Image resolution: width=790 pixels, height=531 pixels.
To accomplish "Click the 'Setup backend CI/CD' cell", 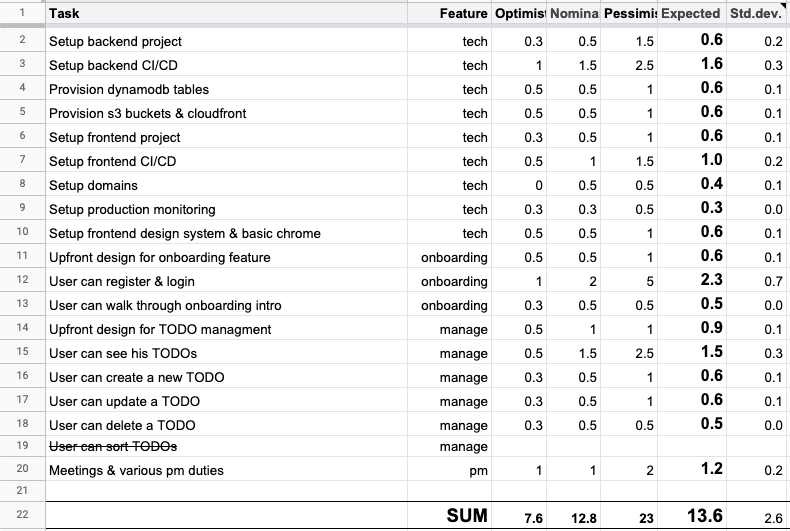I will 226,64.
